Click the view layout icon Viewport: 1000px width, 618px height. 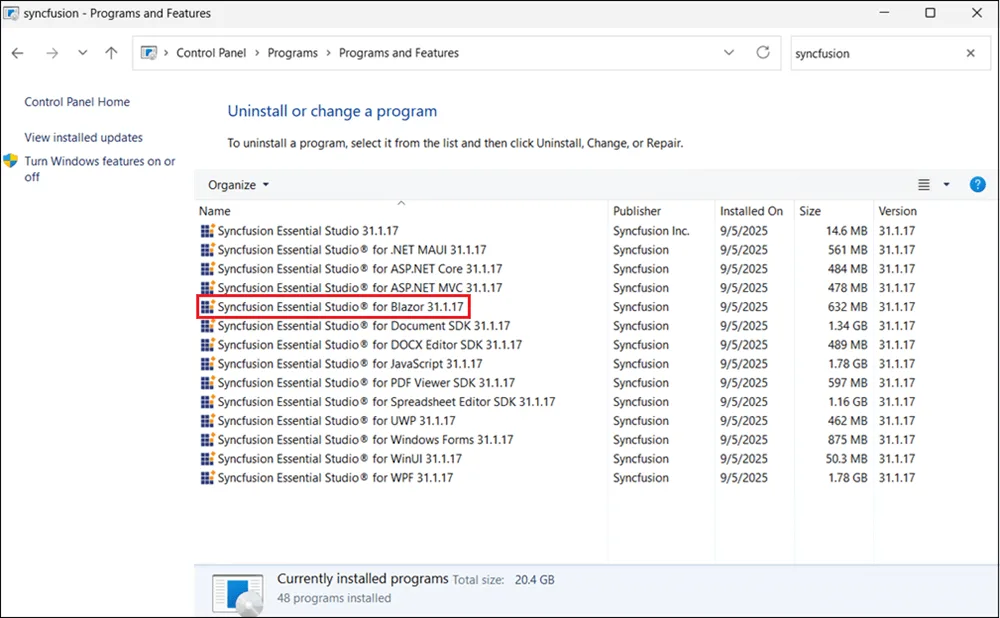click(x=924, y=185)
